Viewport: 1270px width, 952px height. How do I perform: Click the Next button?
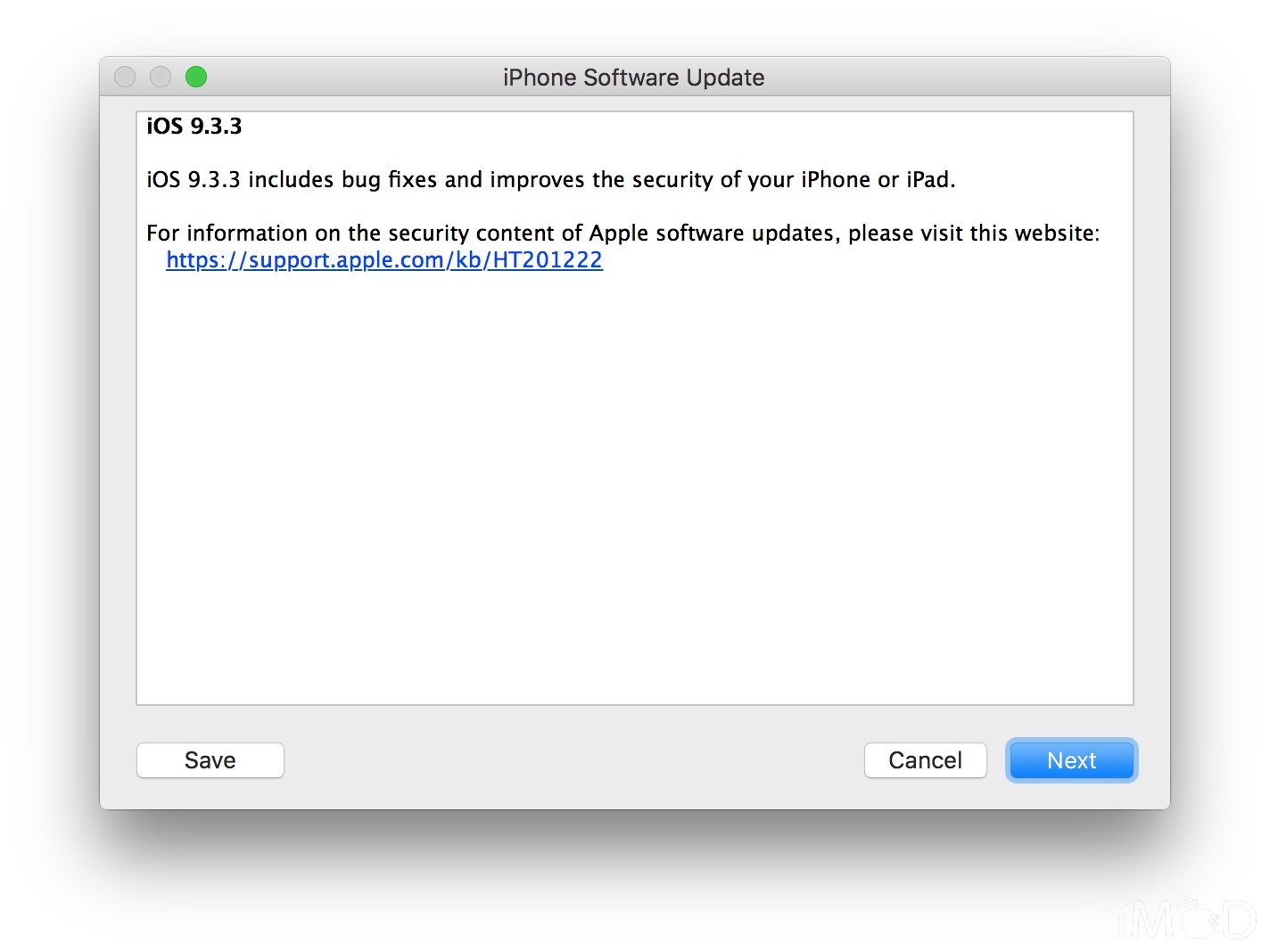1071,760
